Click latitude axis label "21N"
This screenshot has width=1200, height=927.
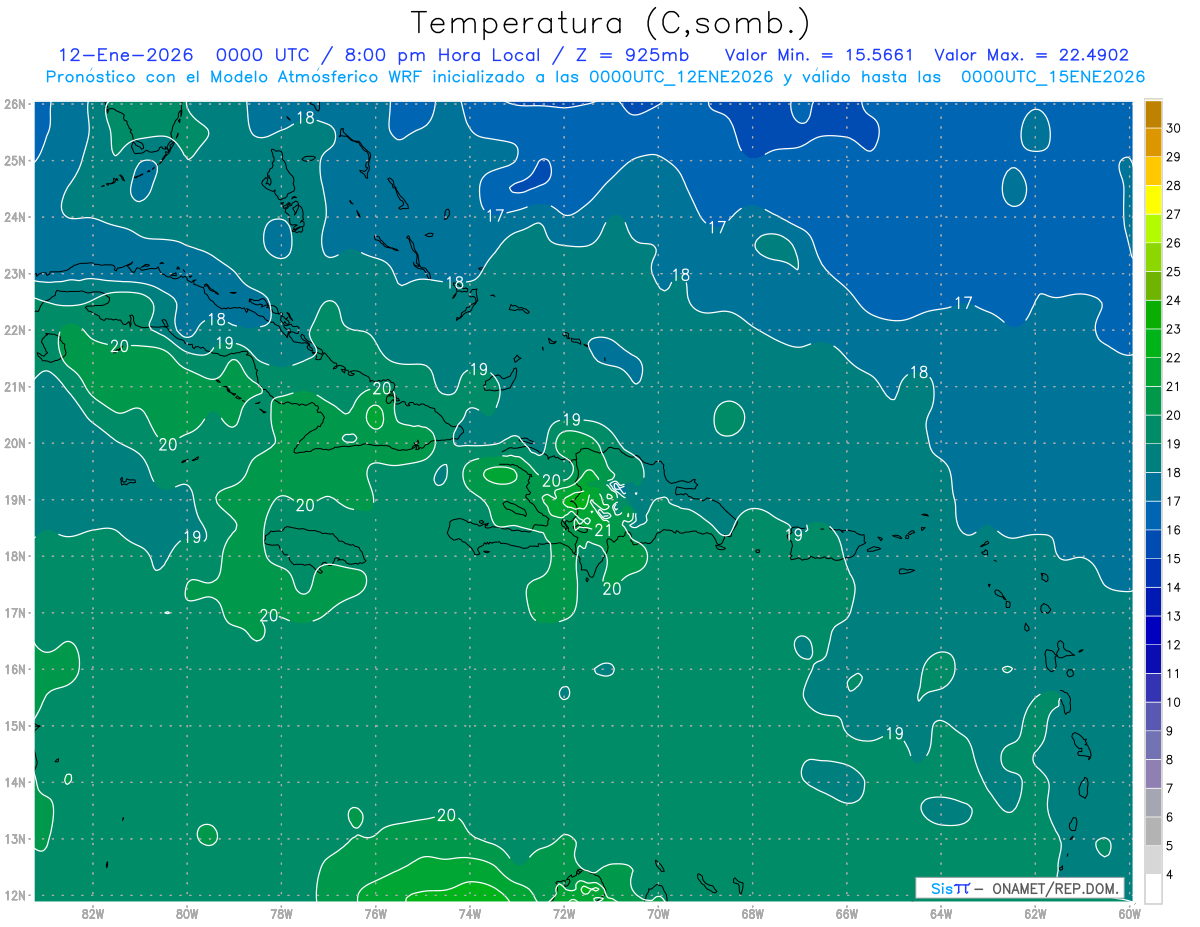(x=14, y=386)
